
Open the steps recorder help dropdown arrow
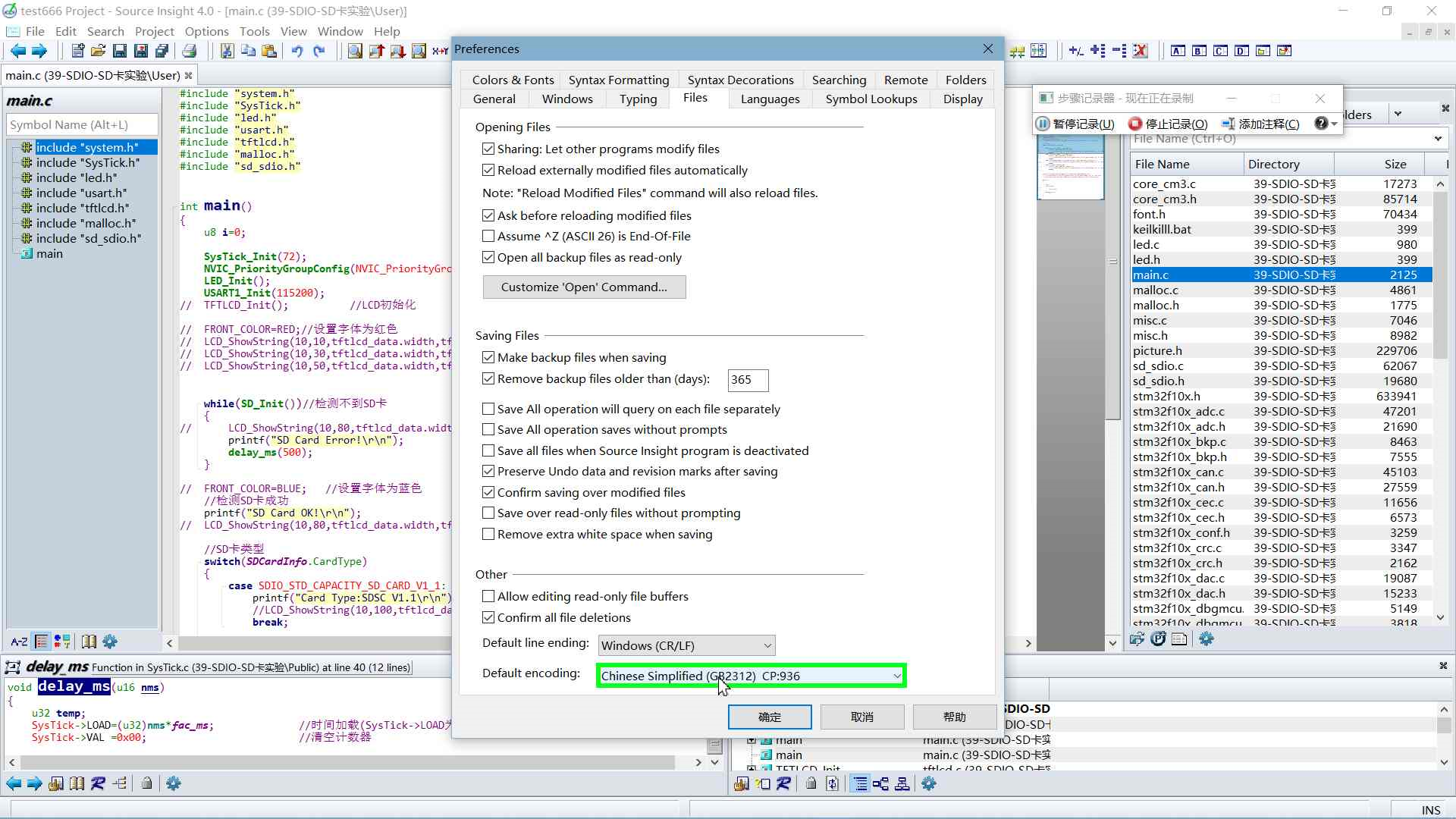click(x=1333, y=124)
